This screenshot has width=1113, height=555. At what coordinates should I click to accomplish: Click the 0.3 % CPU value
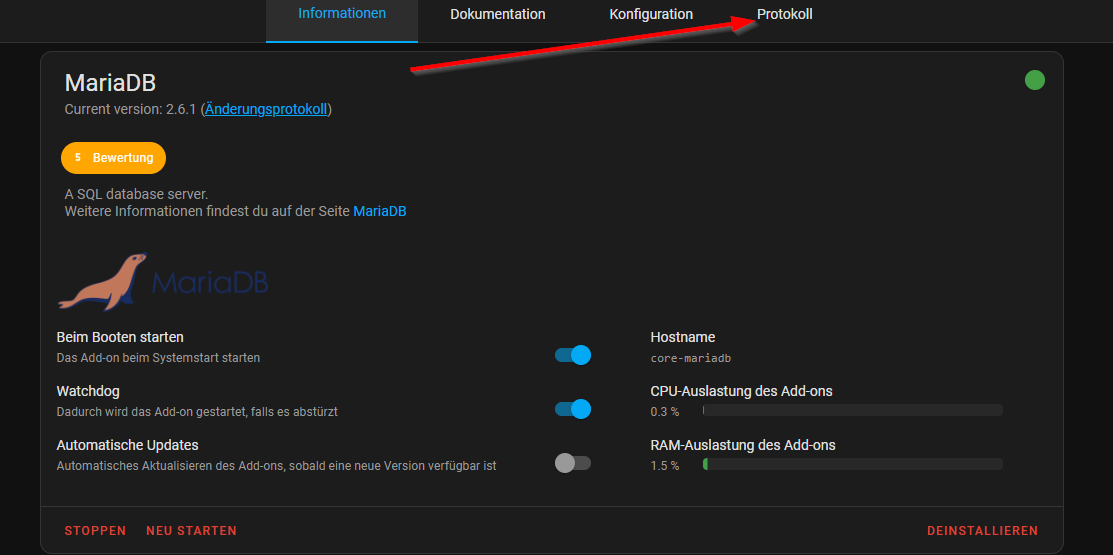(664, 412)
